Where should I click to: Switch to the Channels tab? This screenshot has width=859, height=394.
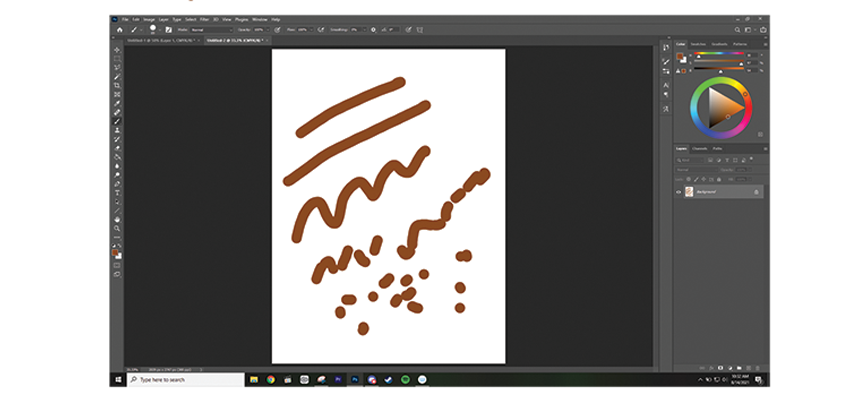pos(700,149)
